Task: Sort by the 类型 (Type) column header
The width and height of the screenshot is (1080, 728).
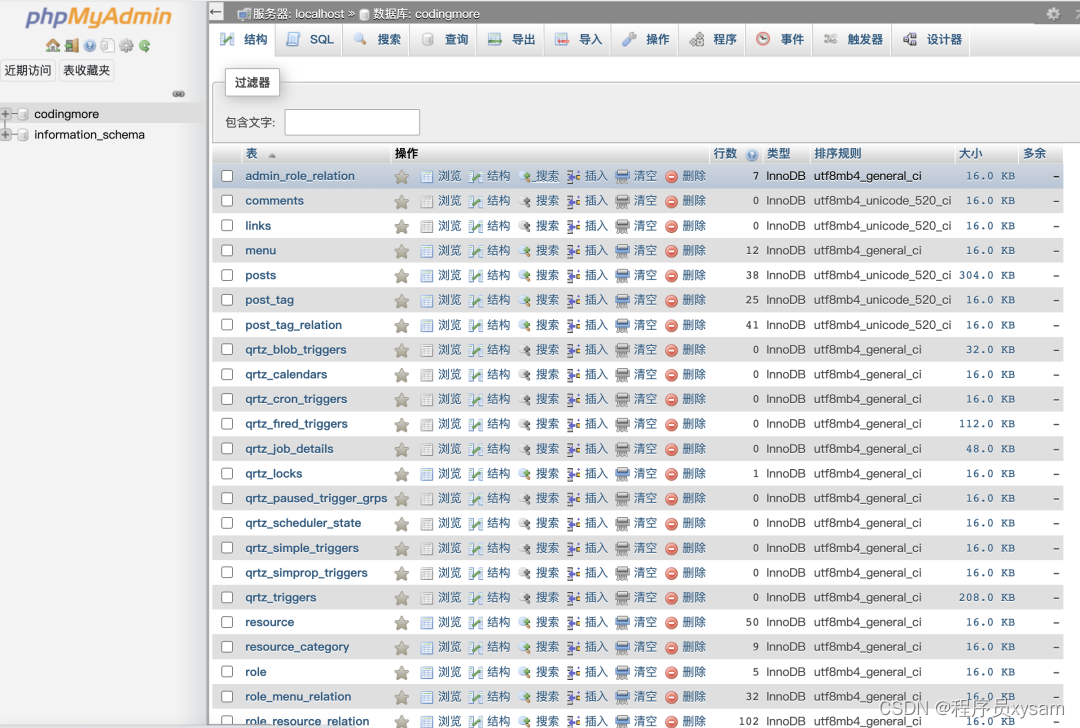Action: 778,154
